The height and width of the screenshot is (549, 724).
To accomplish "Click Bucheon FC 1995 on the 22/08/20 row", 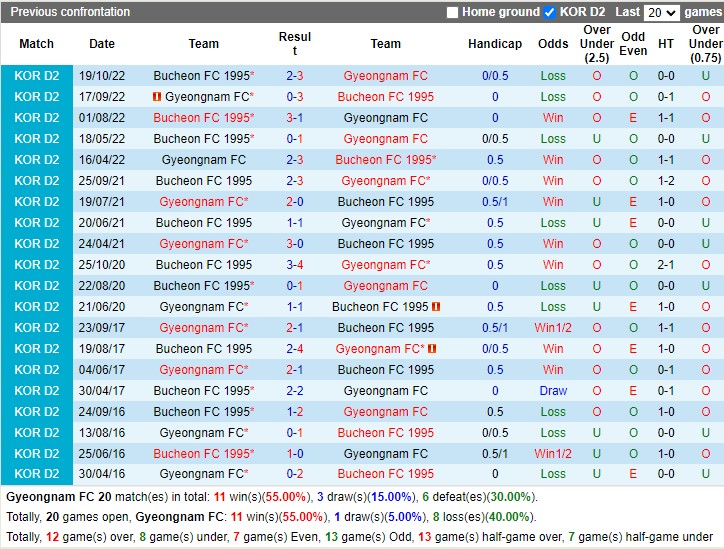I will 204,286.
